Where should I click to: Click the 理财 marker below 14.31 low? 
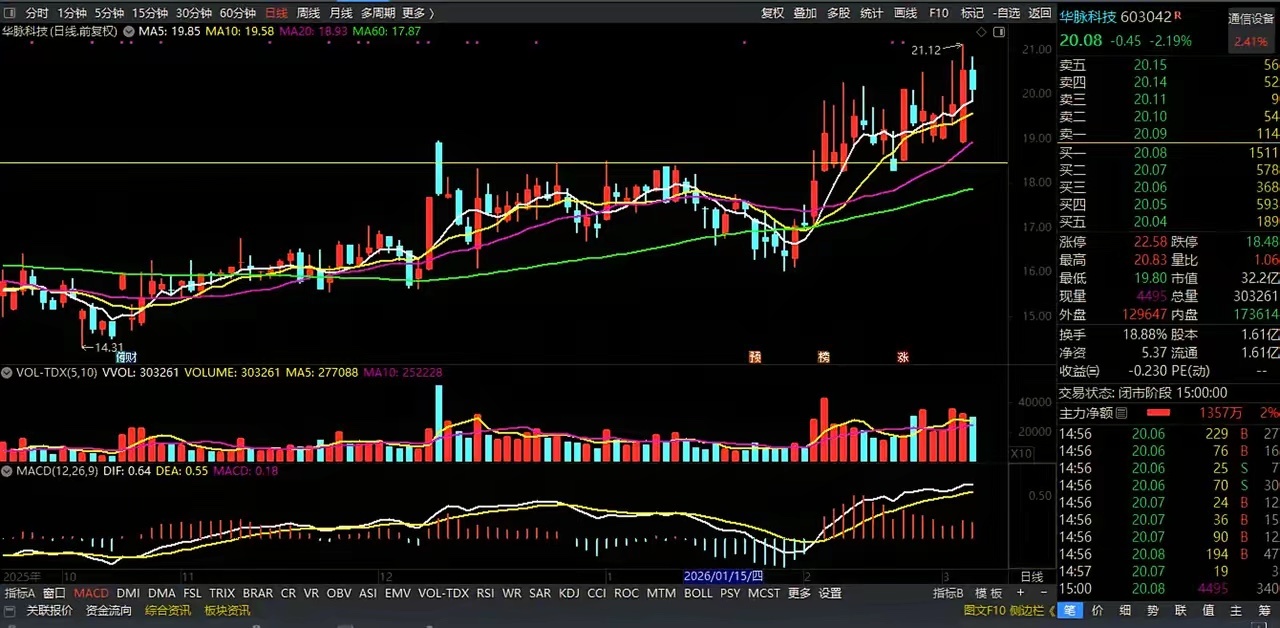click(x=127, y=356)
